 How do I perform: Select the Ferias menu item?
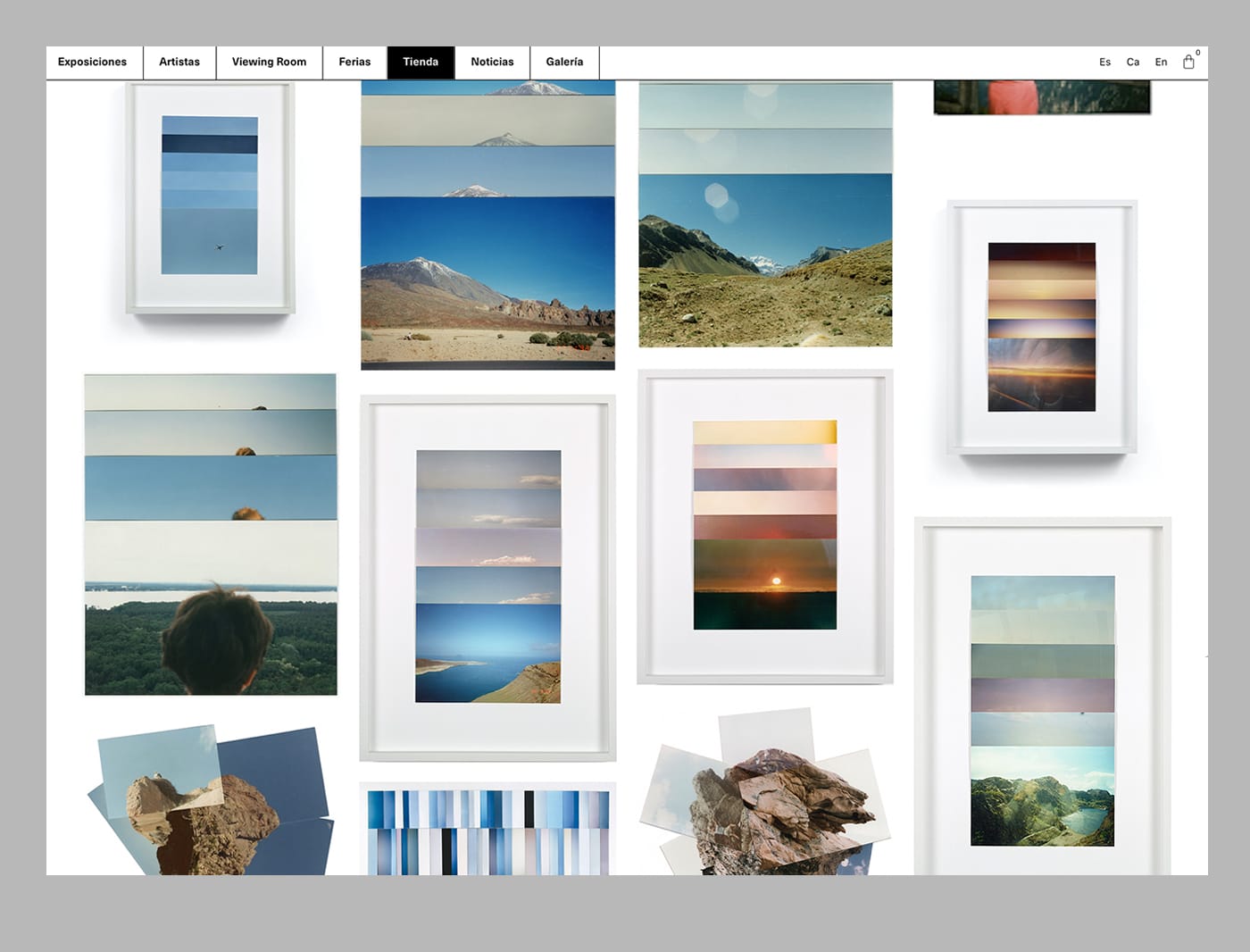(x=354, y=62)
